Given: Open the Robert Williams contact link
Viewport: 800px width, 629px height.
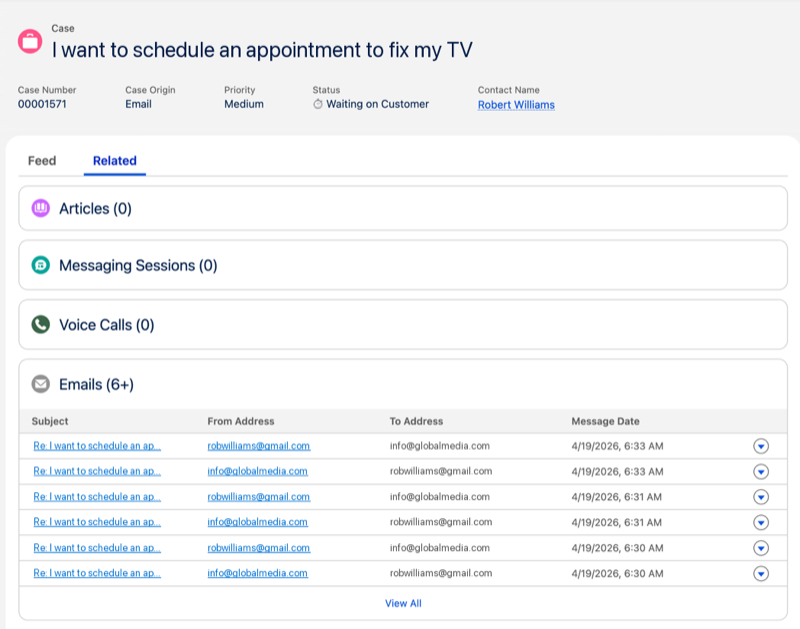Looking at the screenshot, I should (516, 105).
